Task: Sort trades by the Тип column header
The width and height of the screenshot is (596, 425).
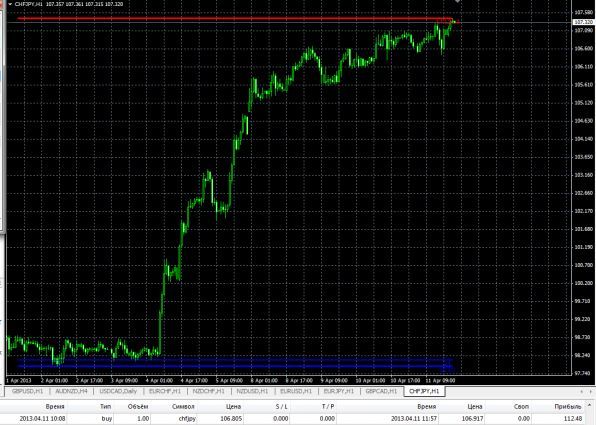Action: 106,407
